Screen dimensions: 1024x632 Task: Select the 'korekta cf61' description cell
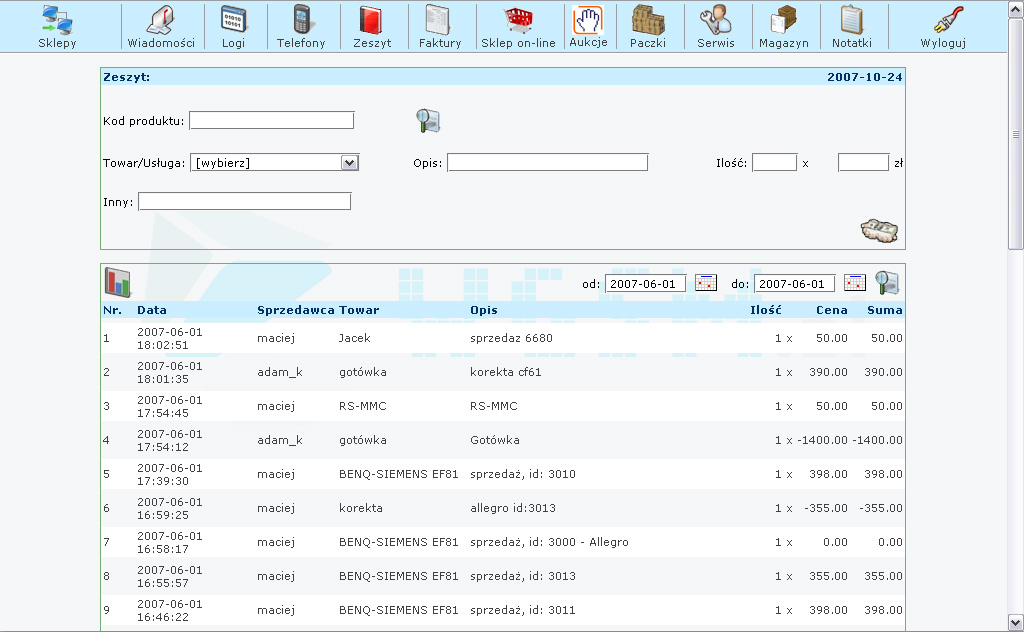point(505,372)
